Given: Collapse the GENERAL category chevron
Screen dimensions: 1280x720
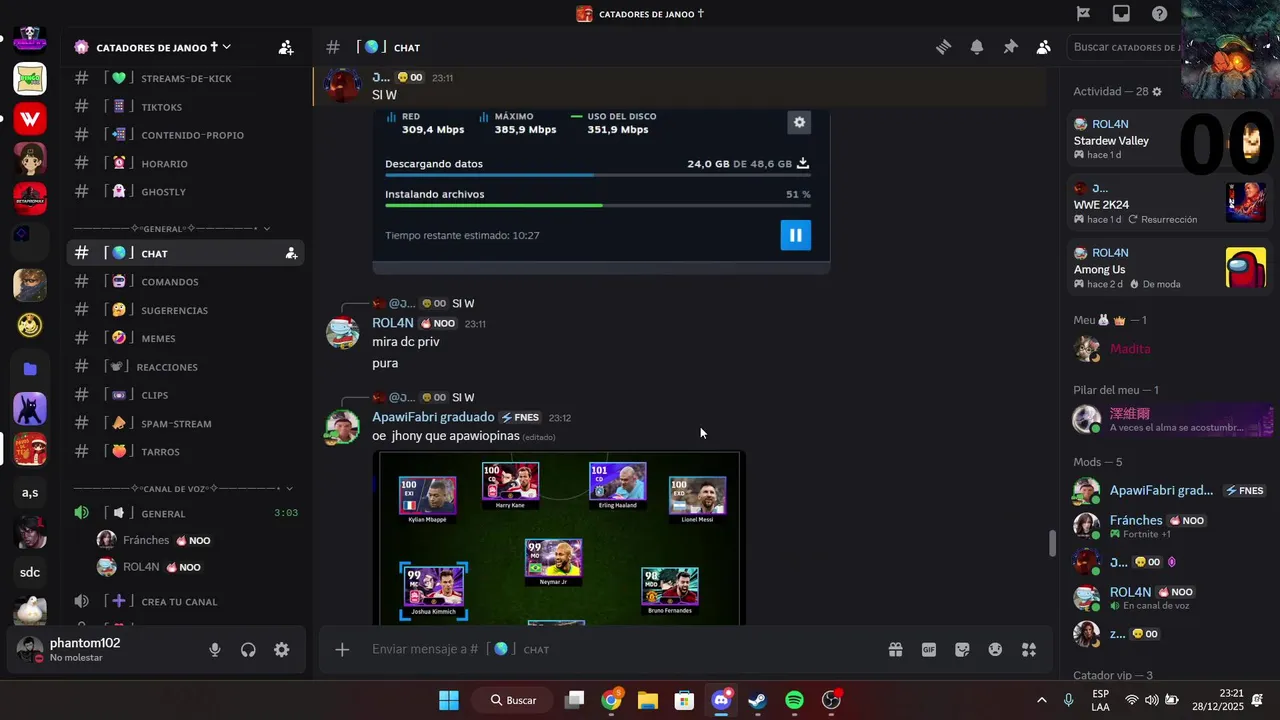Looking at the screenshot, I should tap(266, 229).
